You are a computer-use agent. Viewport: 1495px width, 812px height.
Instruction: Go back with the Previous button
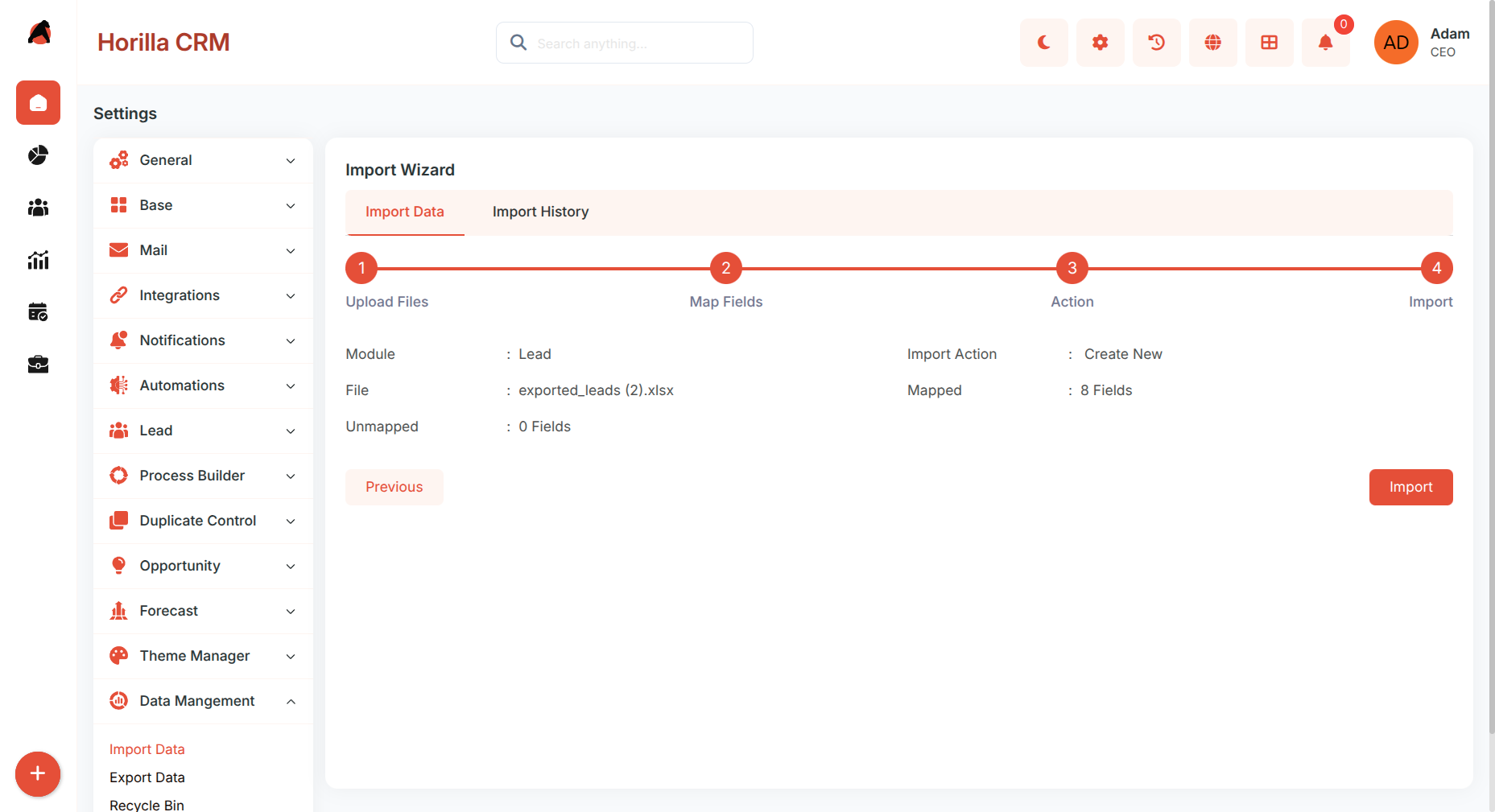[x=394, y=487]
